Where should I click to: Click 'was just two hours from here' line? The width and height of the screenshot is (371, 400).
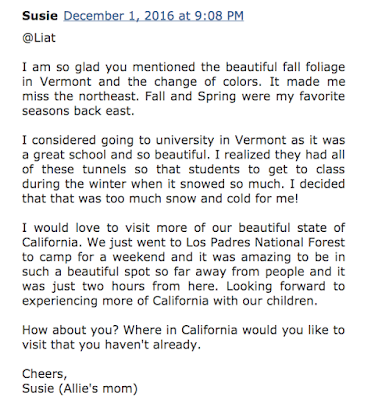pyautogui.click(x=183, y=286)
